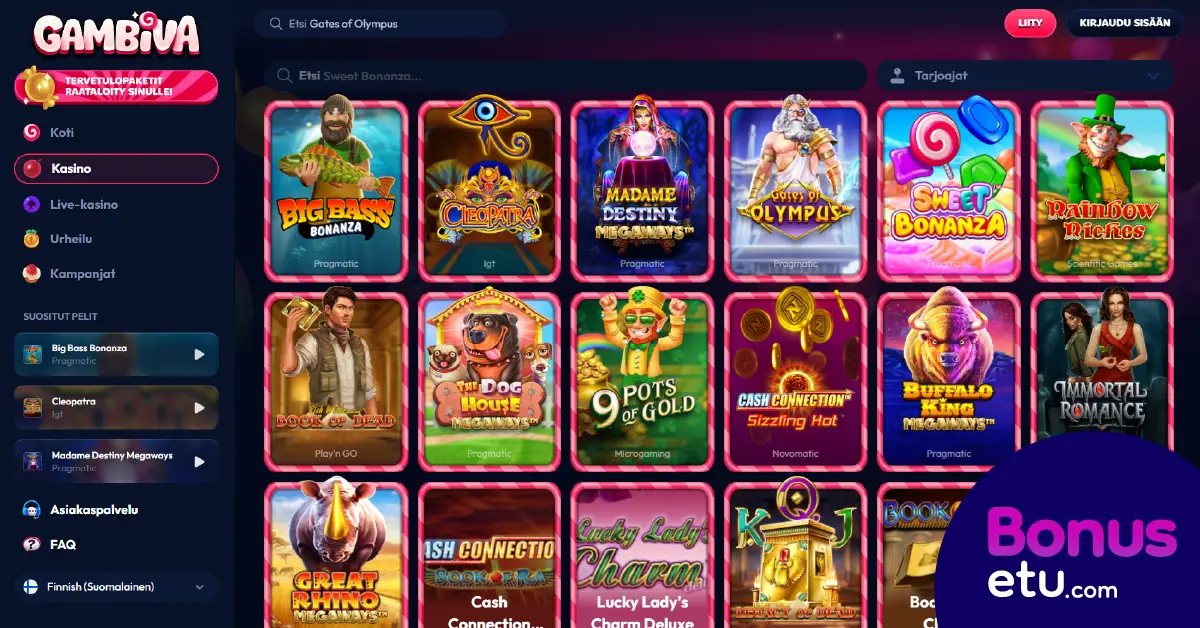Click Kirjaudu sisään login button
Image resolution: width=1200 pixels, height=628 pixels.
[x=1125, y=23]
